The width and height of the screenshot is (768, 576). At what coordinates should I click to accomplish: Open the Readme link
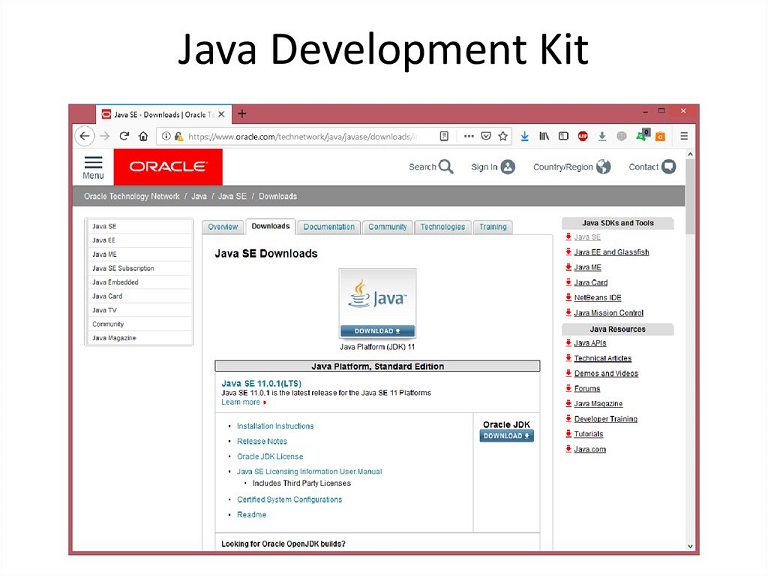(x=252, y=515)
